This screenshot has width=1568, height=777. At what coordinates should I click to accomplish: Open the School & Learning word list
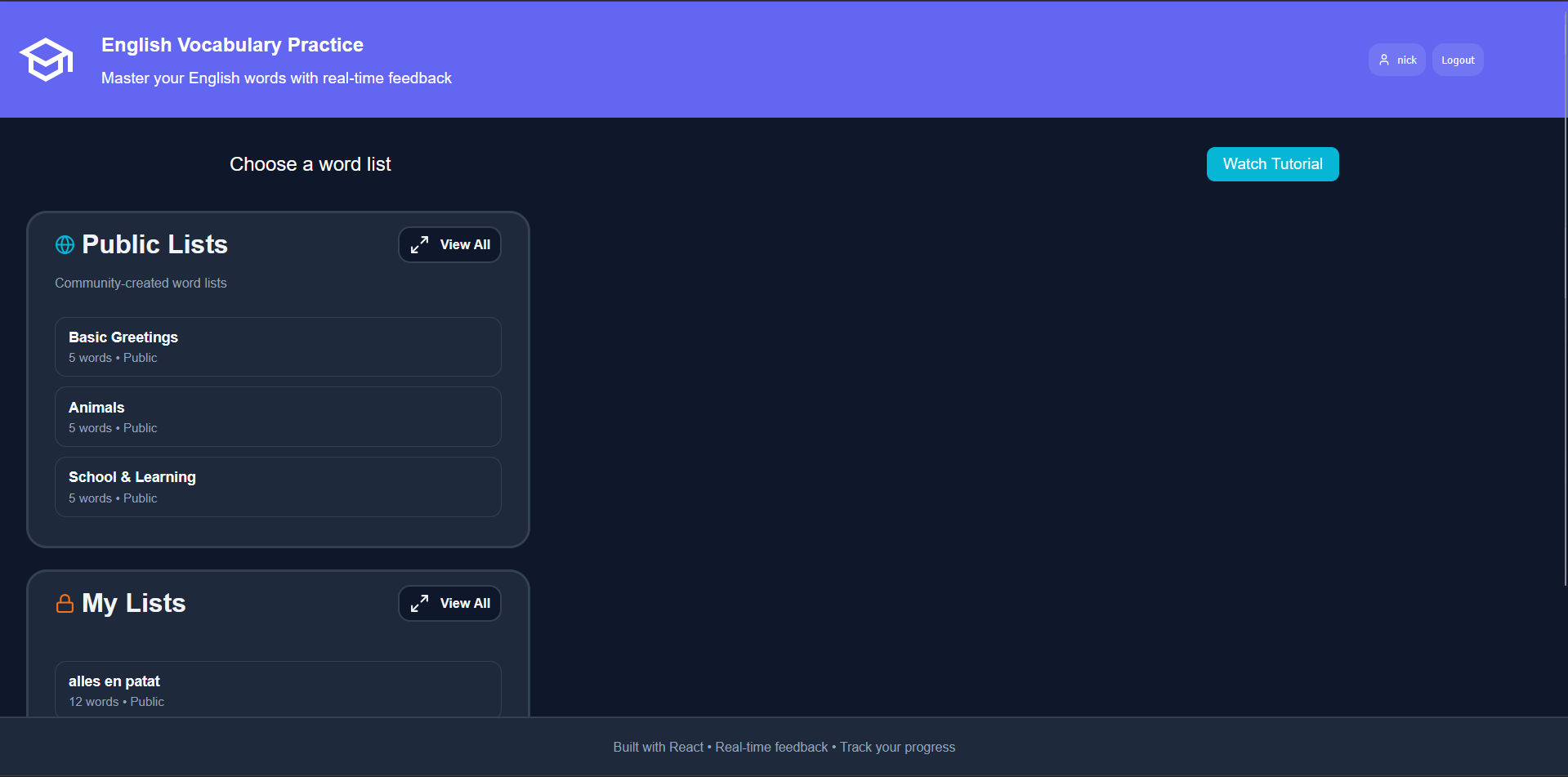tap(278, 487)
